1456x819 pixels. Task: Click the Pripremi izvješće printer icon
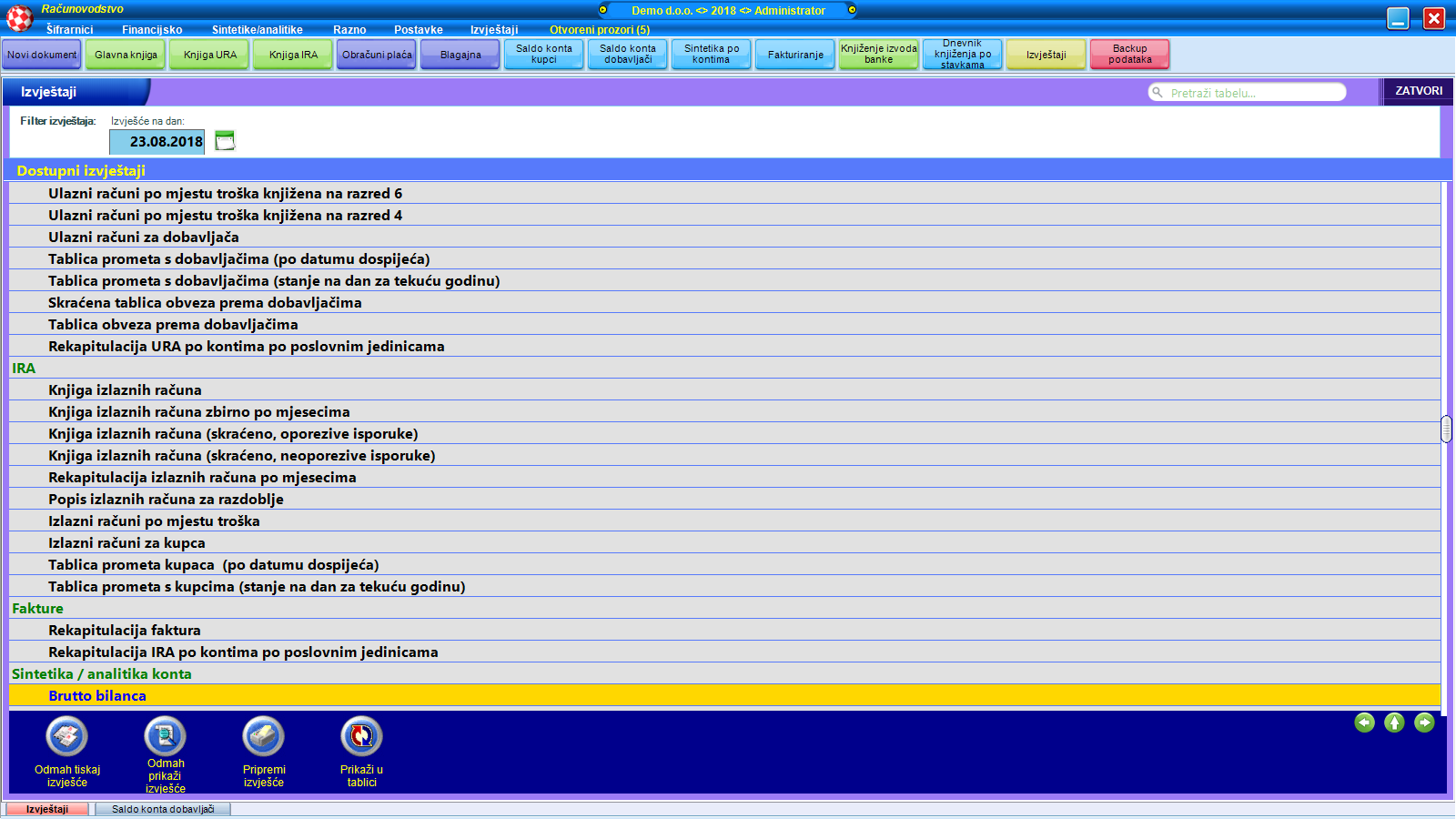pyautogui.click(x=263, y=737)
